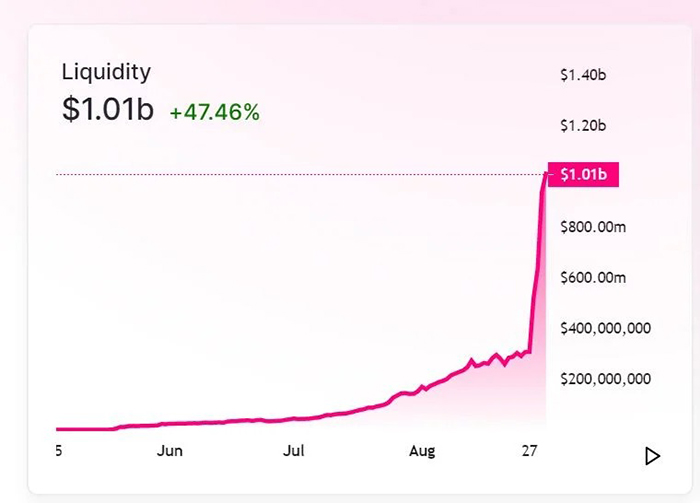Click the large $1.01b liquidity value
This screenshot has width=700, height=503.
click(108, 109)
